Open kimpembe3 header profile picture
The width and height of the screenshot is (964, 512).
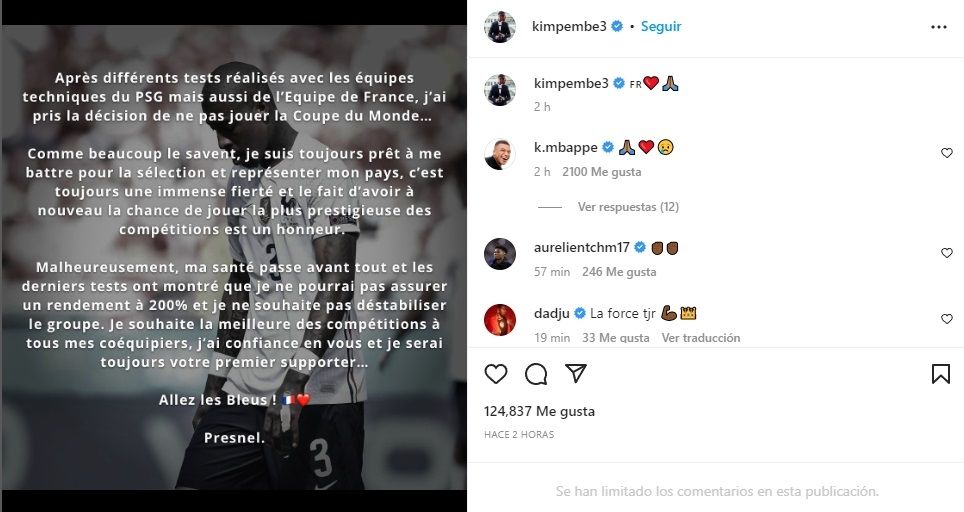click(499, 27)
